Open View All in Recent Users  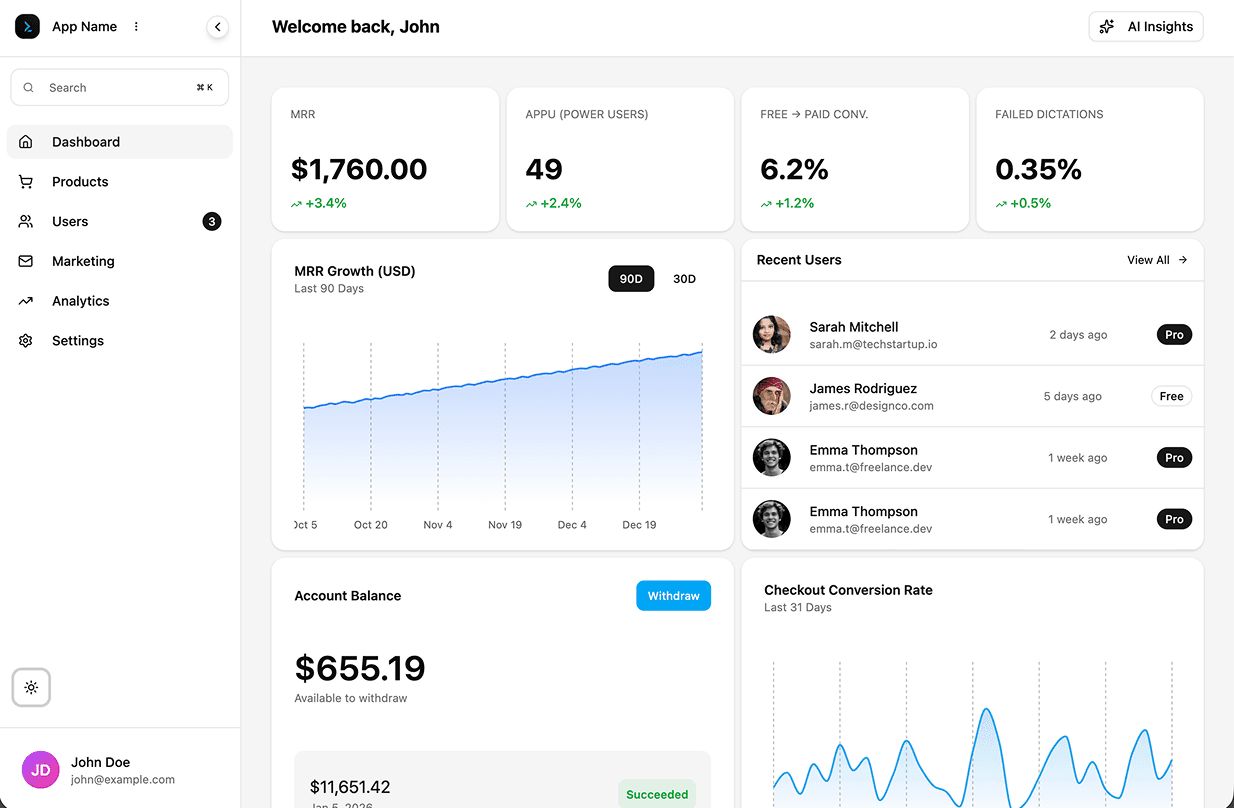[x=1156, y=260]
